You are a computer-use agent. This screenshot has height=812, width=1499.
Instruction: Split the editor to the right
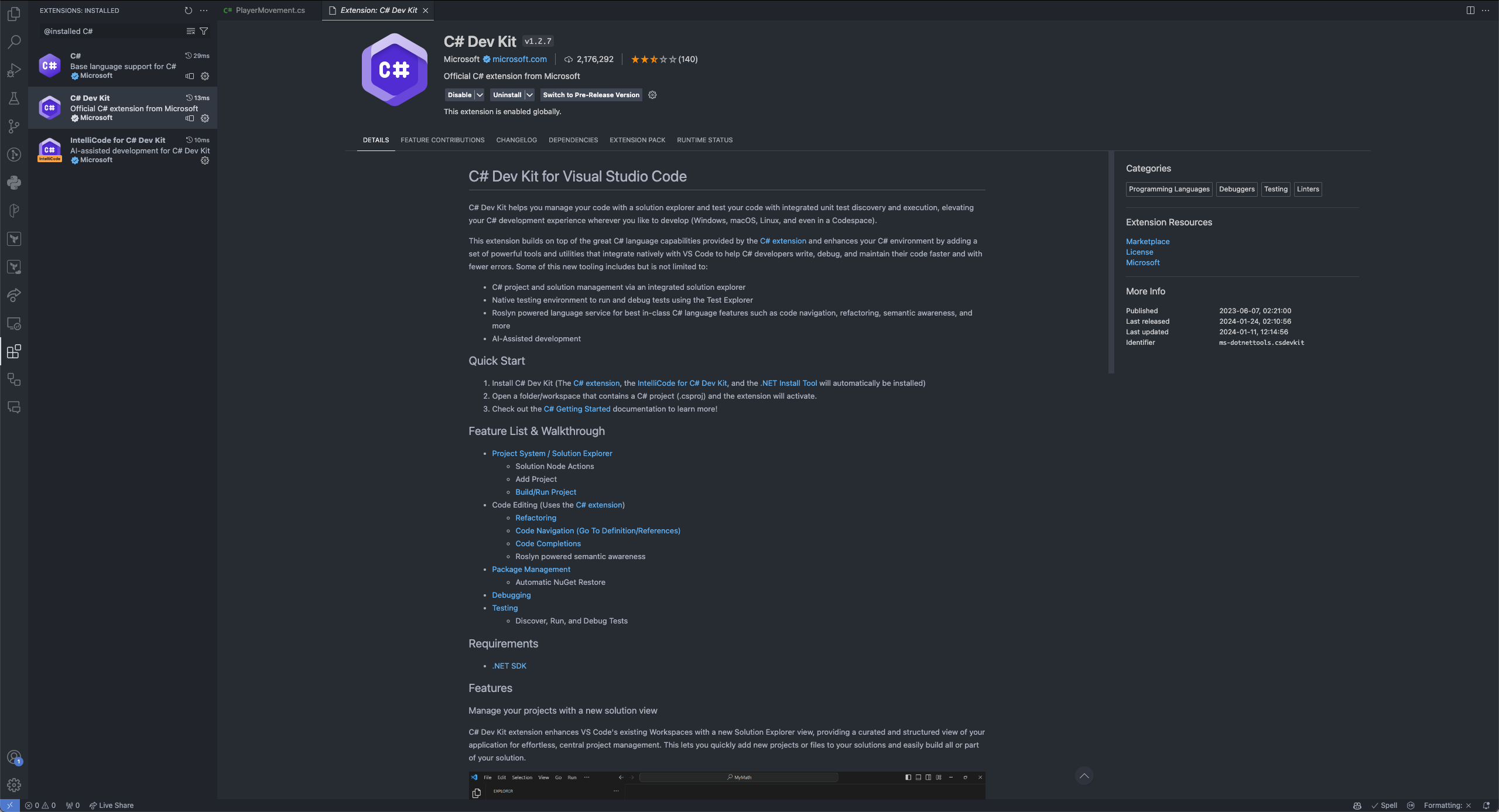(x=1470, y=11)
